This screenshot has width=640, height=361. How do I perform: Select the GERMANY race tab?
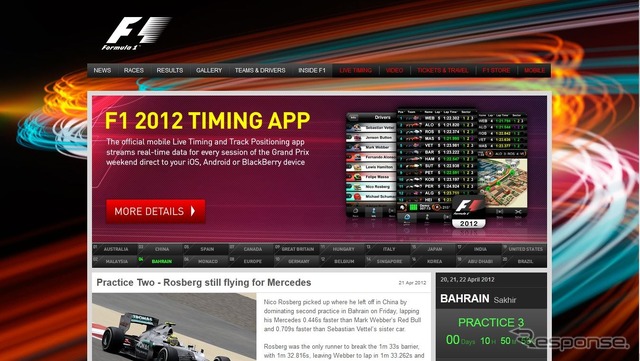(298, 261)
